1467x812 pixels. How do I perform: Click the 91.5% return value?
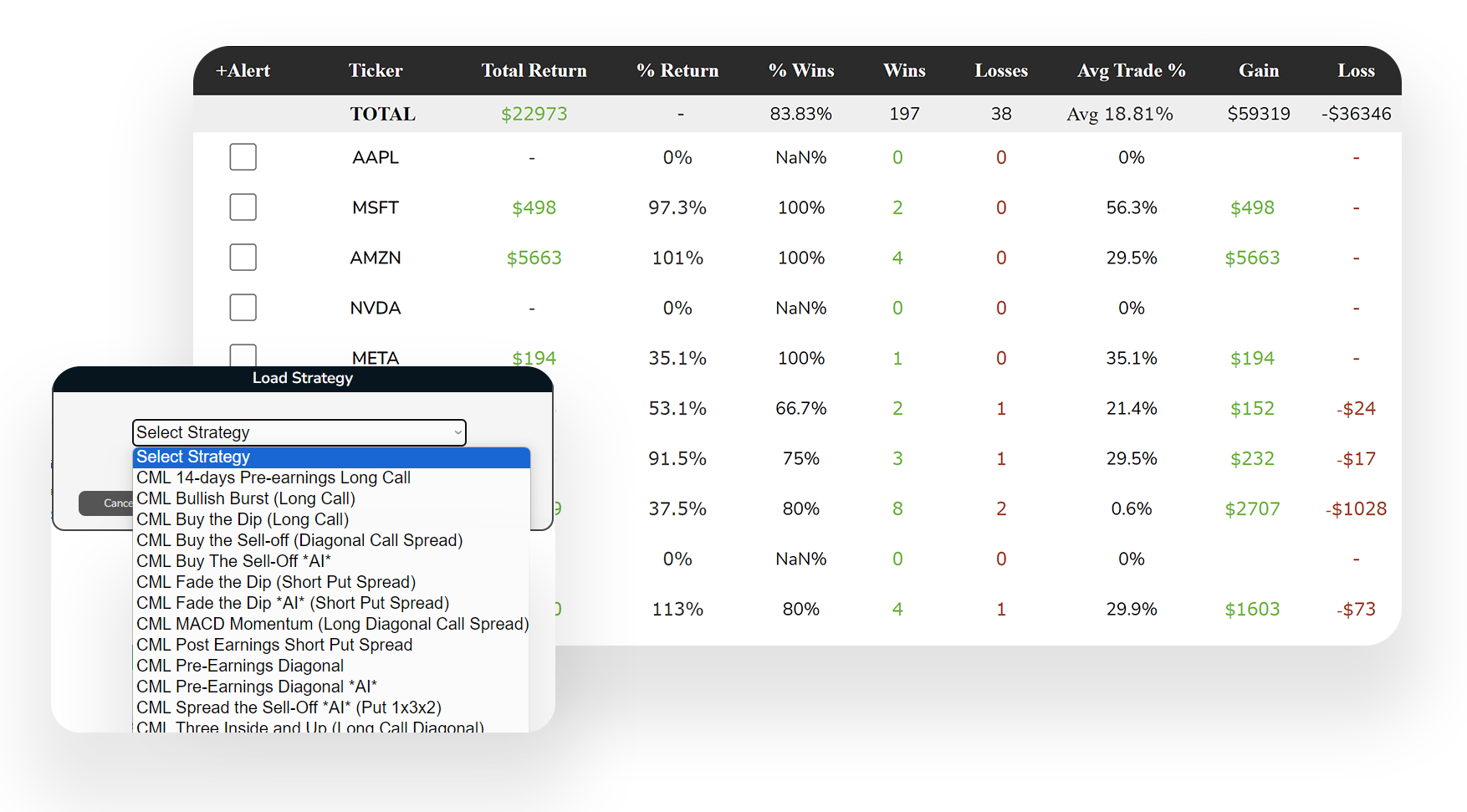point(677,458)
